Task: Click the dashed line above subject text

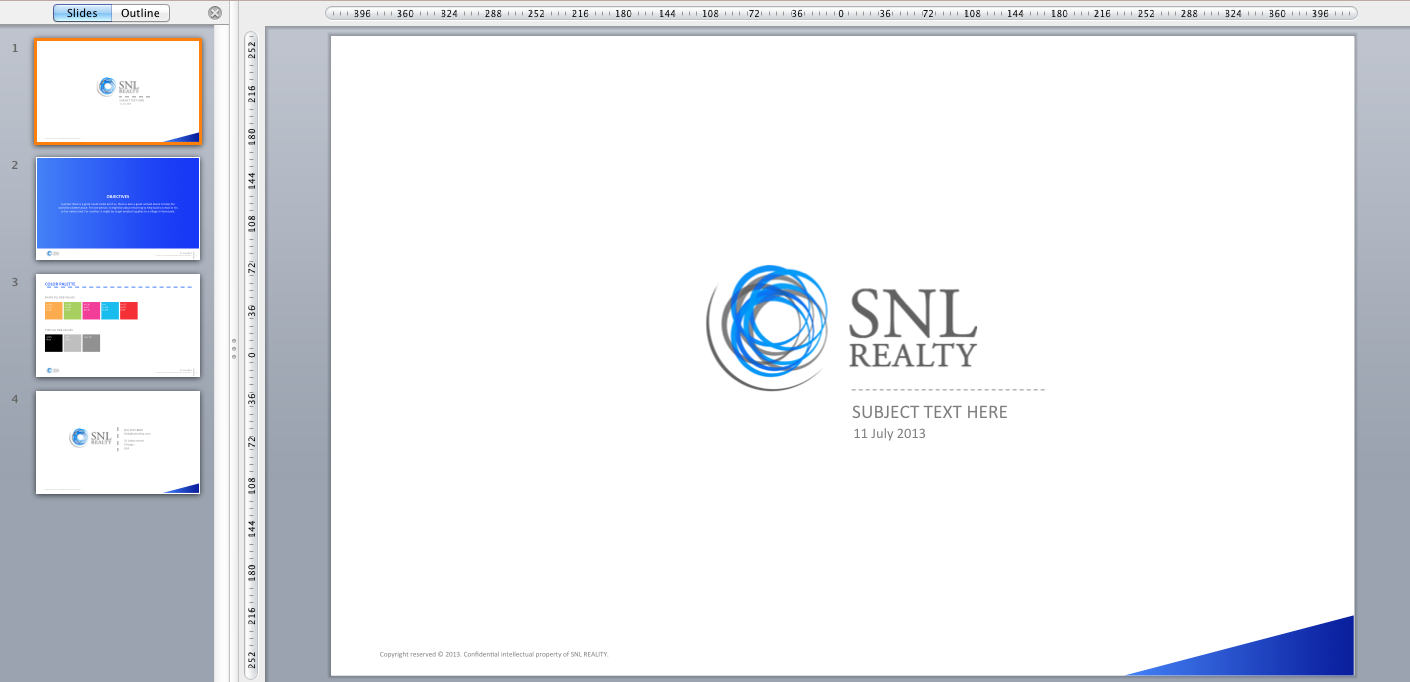Action: coord(947,389)
